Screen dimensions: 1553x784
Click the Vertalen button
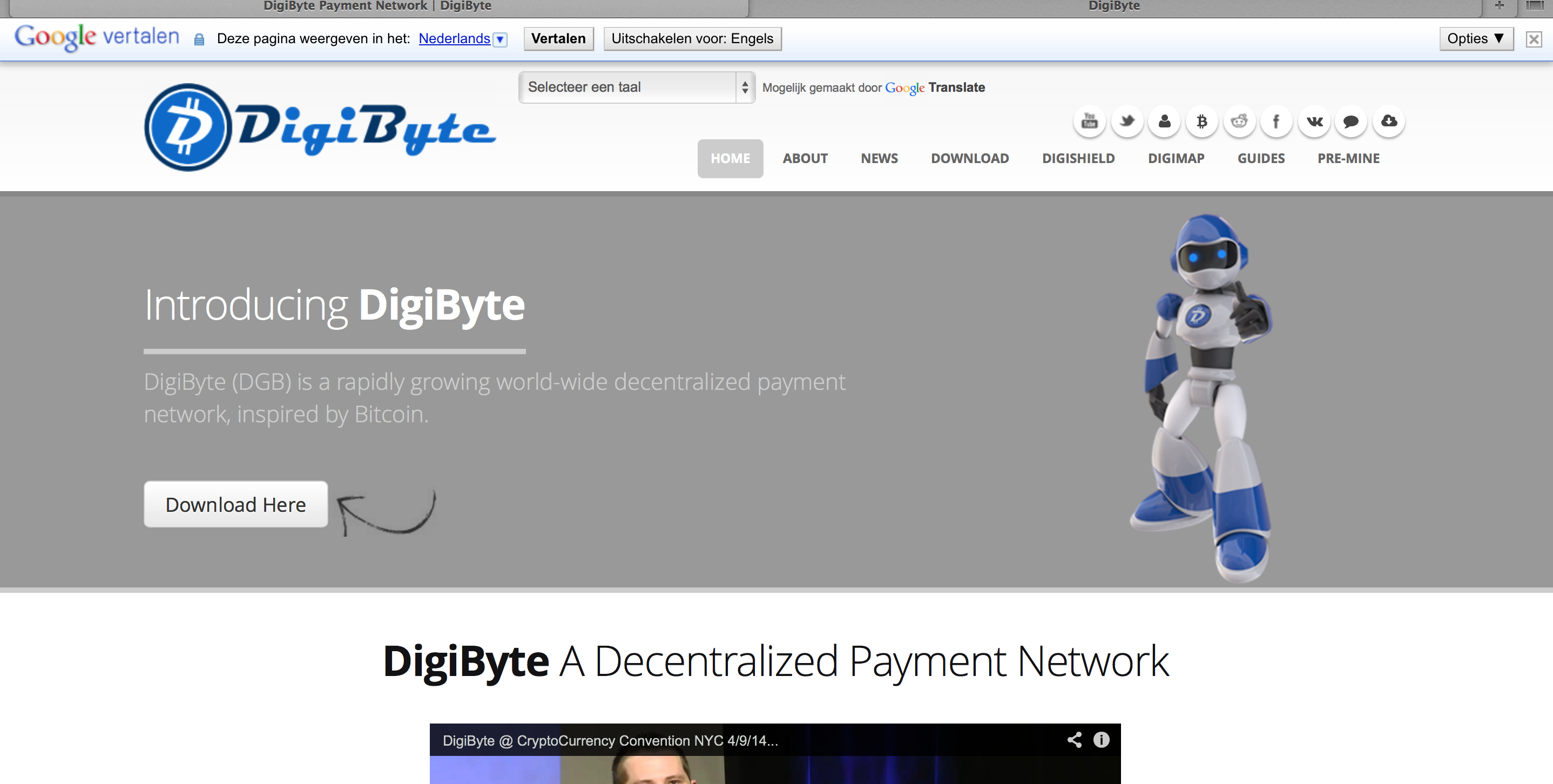558,38
